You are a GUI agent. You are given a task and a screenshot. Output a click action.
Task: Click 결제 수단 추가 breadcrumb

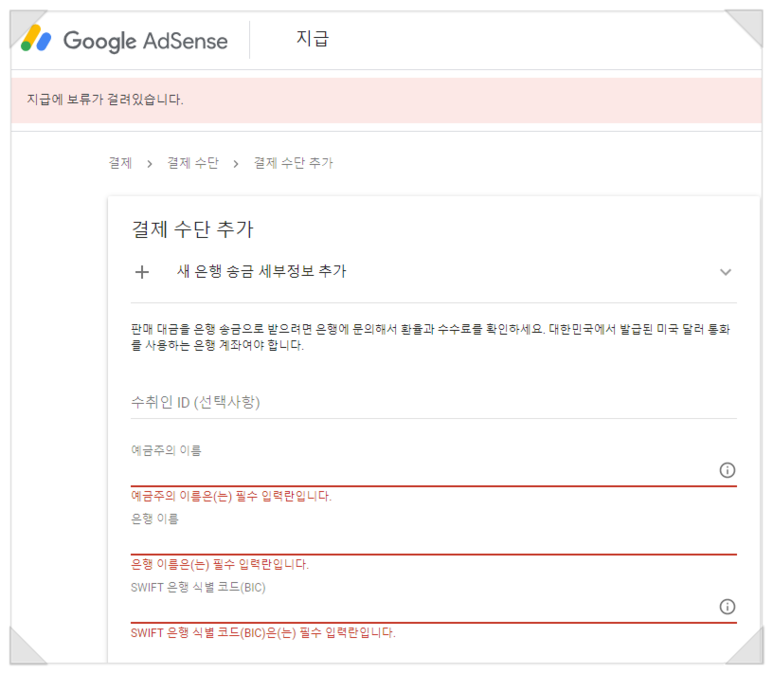pyautogui.click(x=293, y=163)
